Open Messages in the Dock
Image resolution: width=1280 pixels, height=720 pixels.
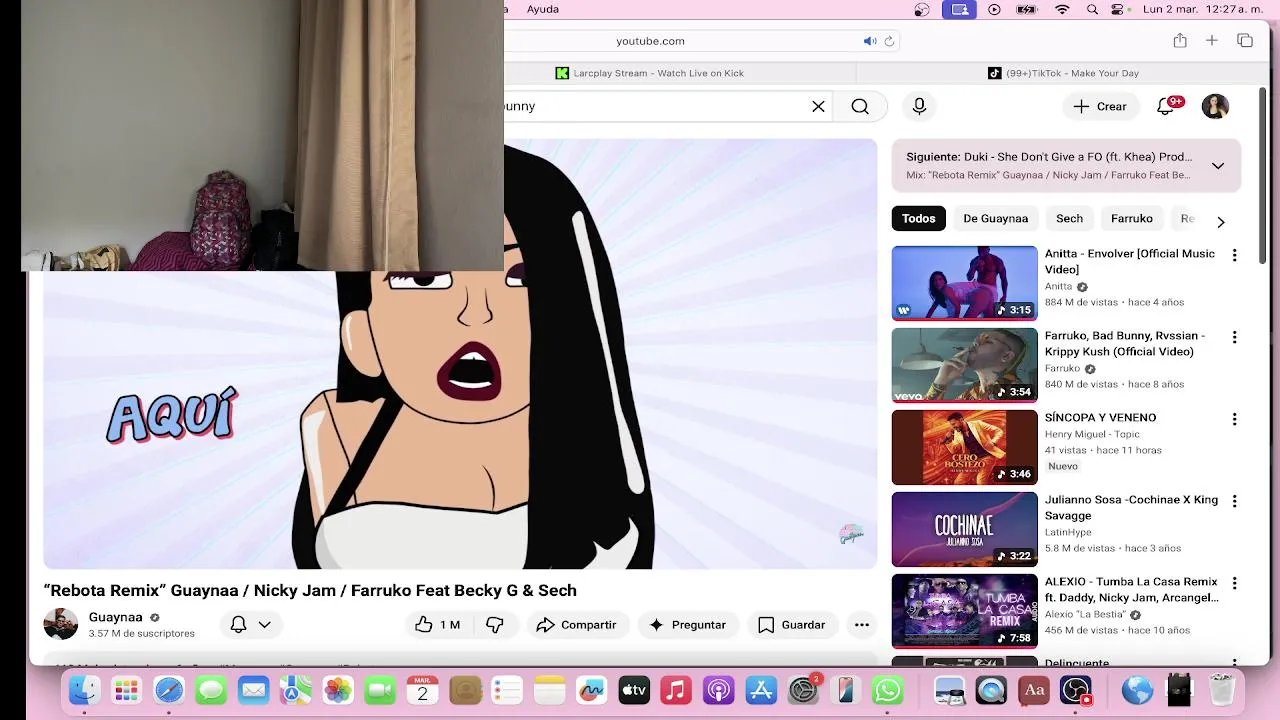(x=211, y=690)
